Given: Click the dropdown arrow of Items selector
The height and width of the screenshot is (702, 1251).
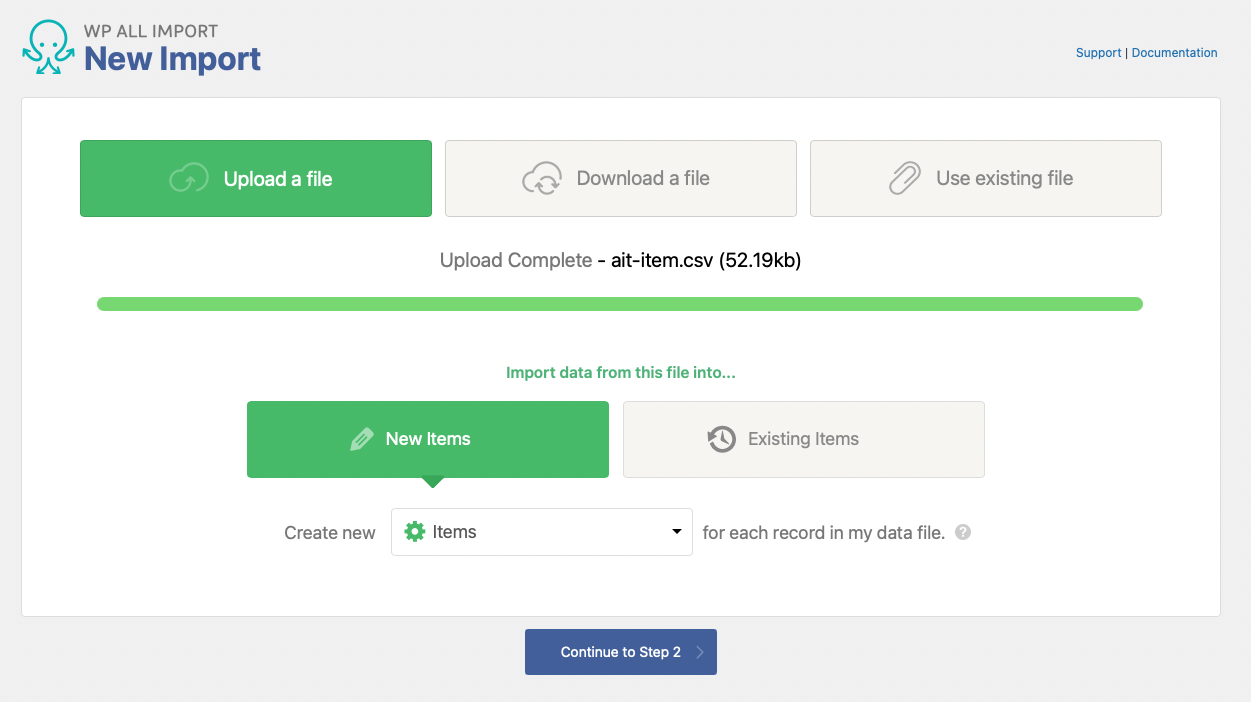Looking at the screenshot, I should click(677, 532).
